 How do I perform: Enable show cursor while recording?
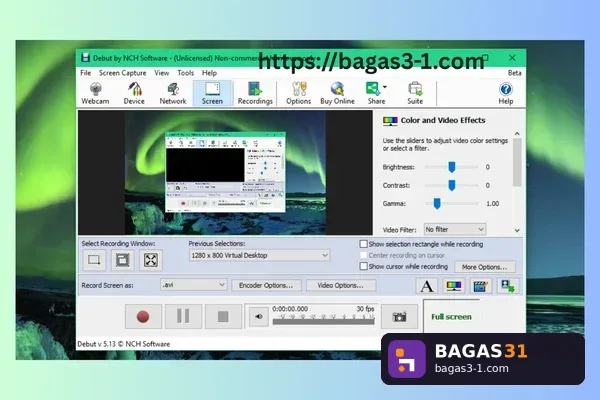click(x=364, y=266)
